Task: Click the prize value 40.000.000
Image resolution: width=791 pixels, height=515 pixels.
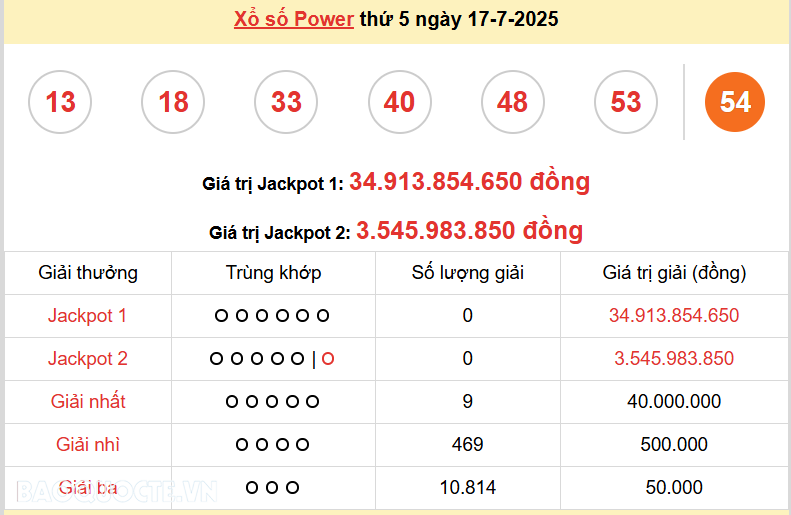Action: (x=674, y=402)
